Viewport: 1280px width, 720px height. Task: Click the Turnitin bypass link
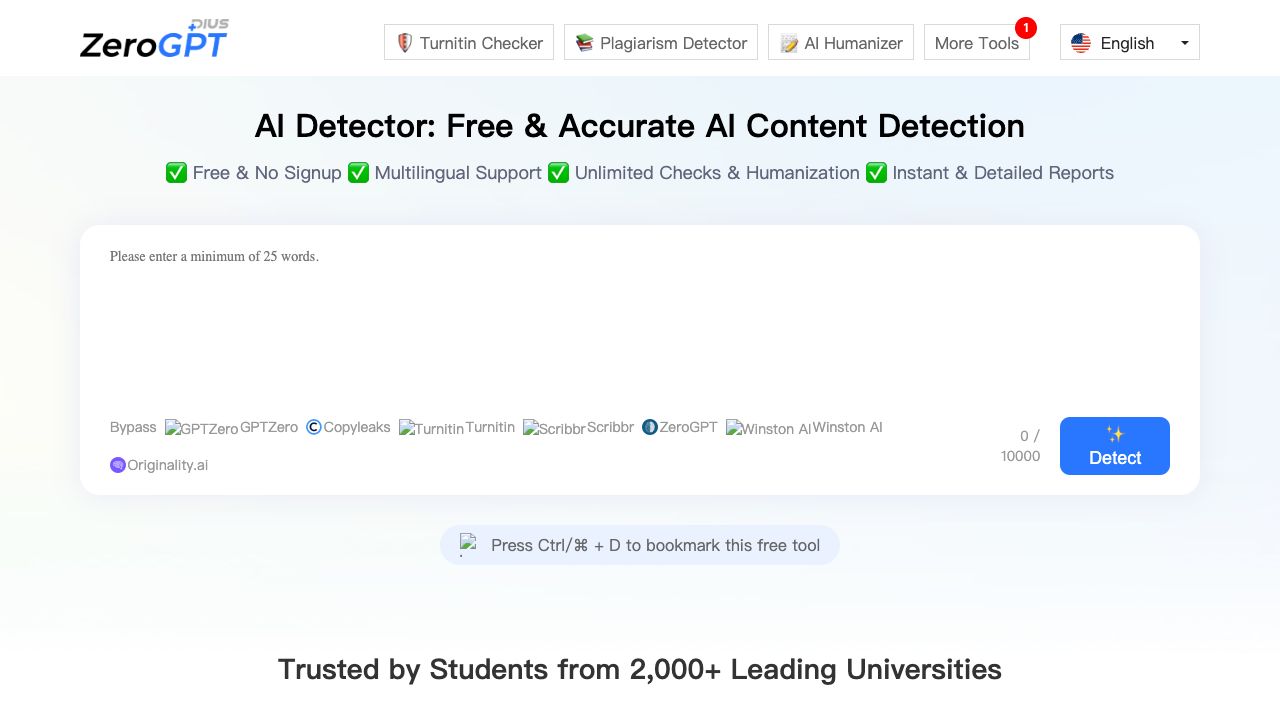(x=457, y=428)
